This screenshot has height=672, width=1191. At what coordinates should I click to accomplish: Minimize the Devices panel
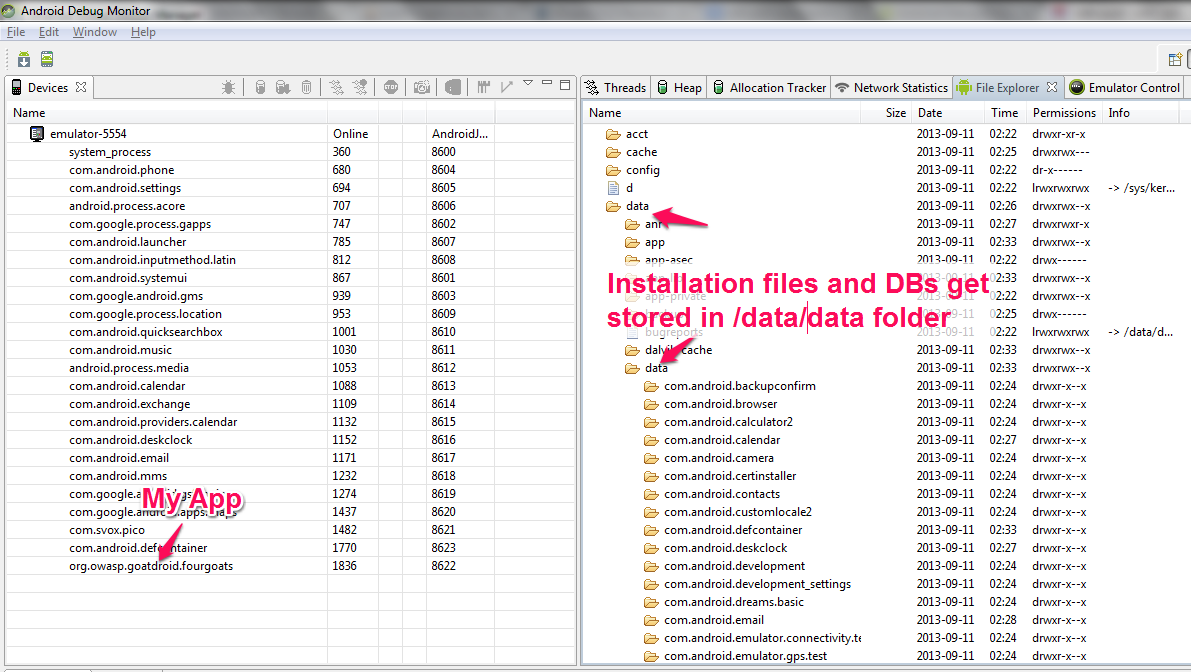[x=547, y=83]
